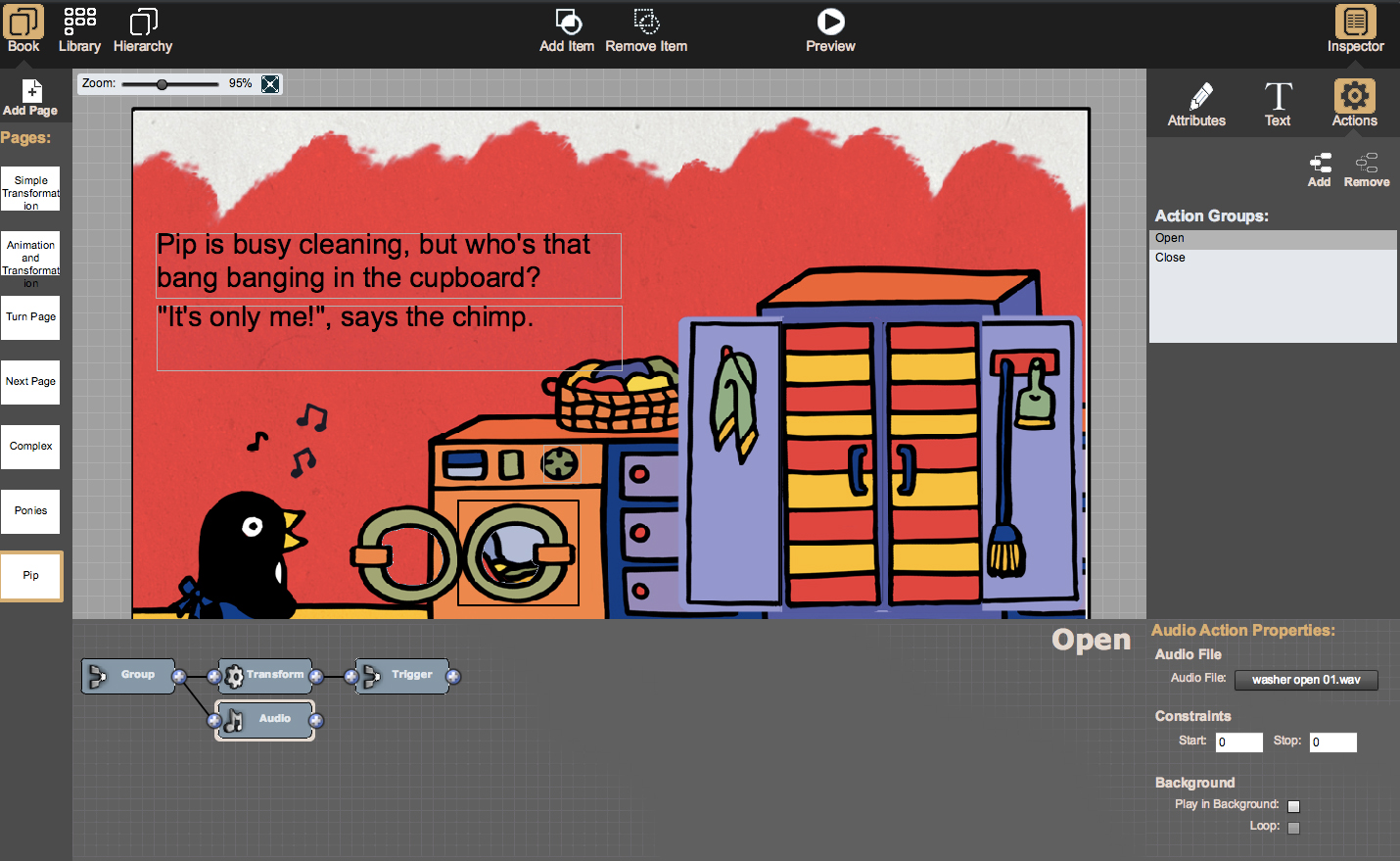The height and width of the screenshot is (861, 1400).
Task: Click the Audio node's input connector
Action: point(214,721)
